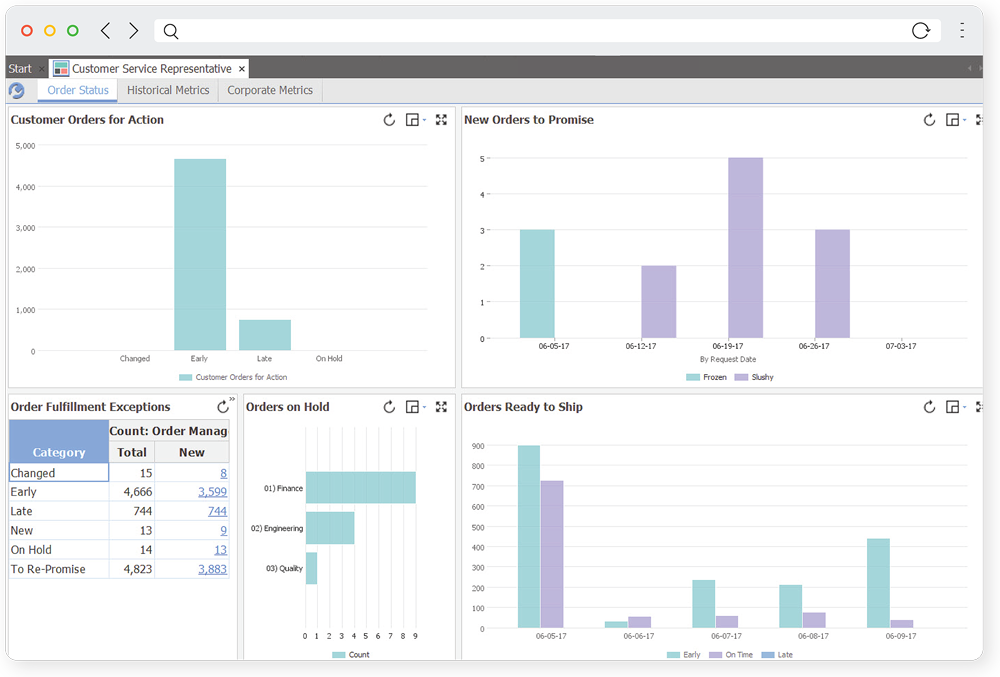1000x677 pixels.
Task: Expand the Order Fulfillment Exceptions panel toolbar chevron
Action: coord(232,399)
